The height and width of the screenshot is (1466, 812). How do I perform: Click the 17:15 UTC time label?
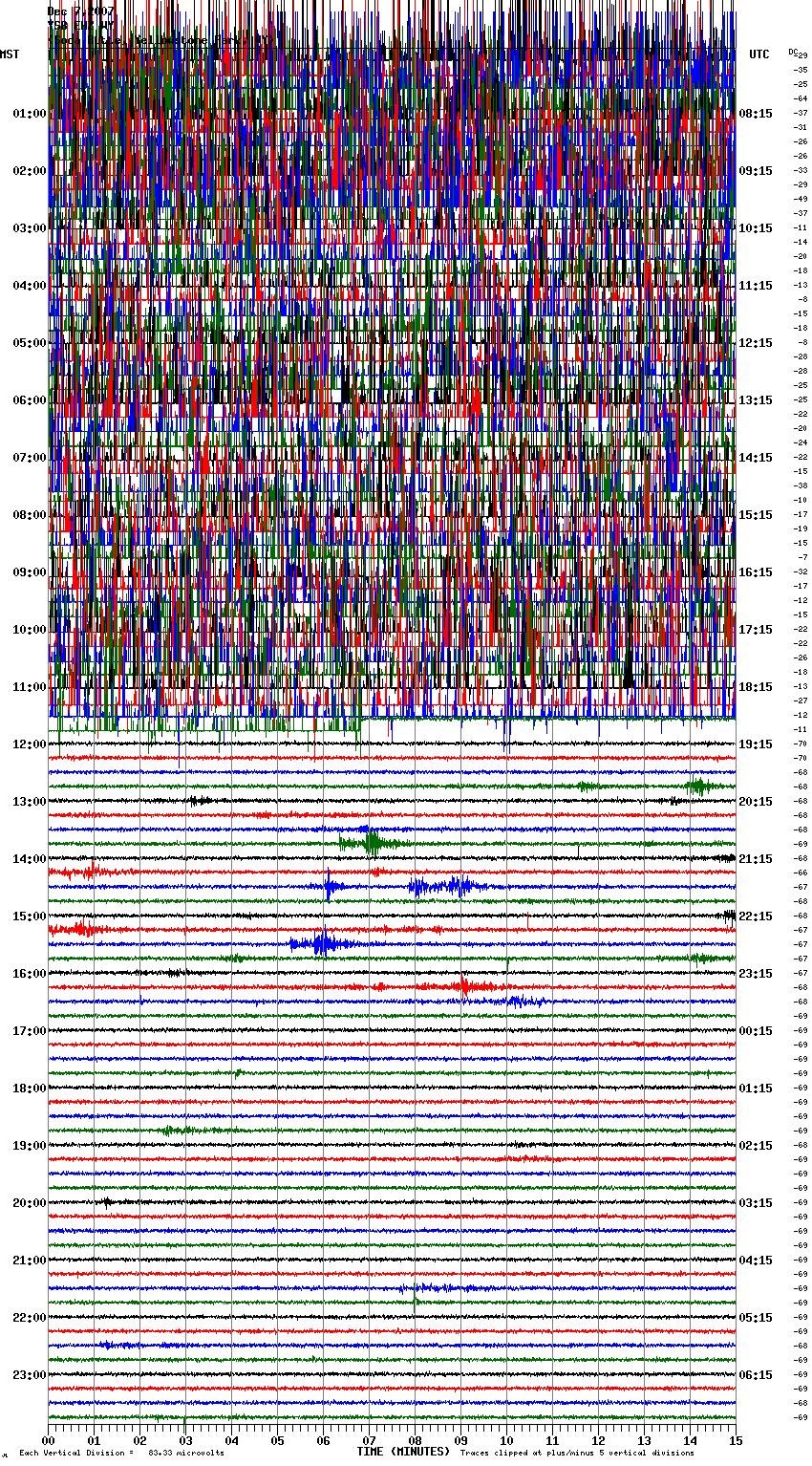(x=756, y=630)
